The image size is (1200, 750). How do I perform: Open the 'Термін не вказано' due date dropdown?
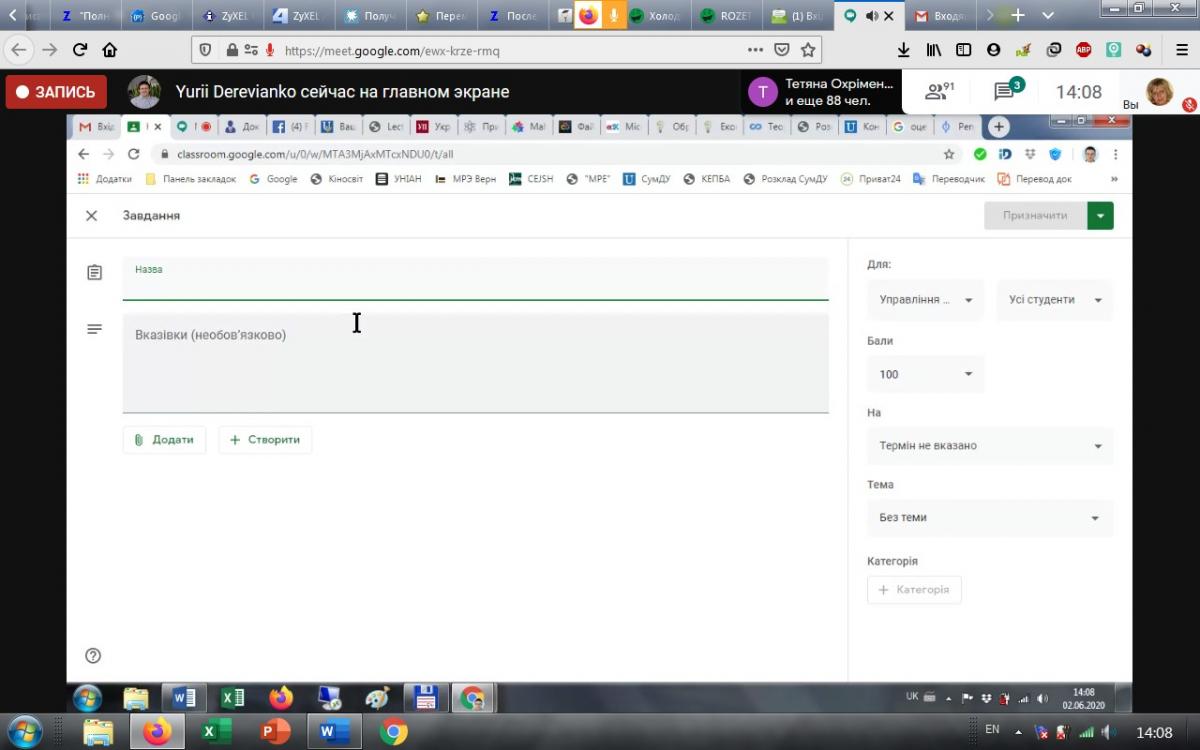(989, 446)
